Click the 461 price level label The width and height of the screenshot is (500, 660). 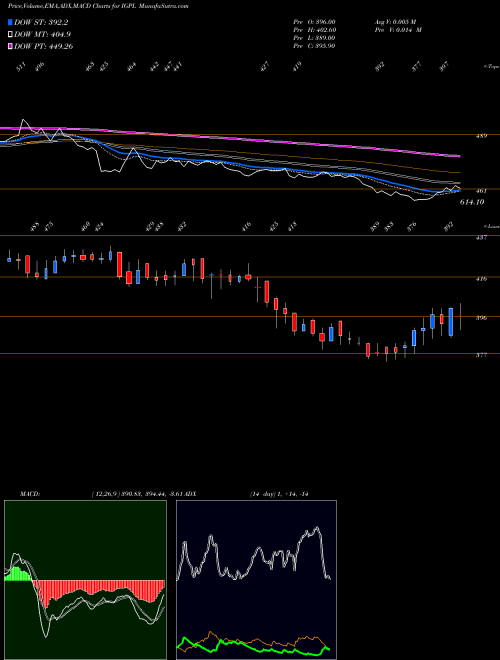[x=481, y=191]
